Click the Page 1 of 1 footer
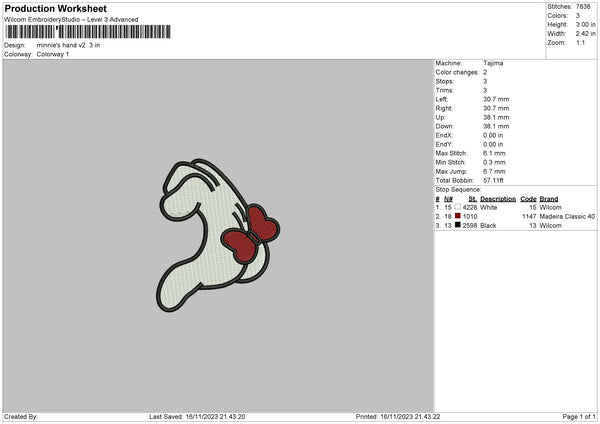The image size is (600, 424). click(x=579, y=417)
